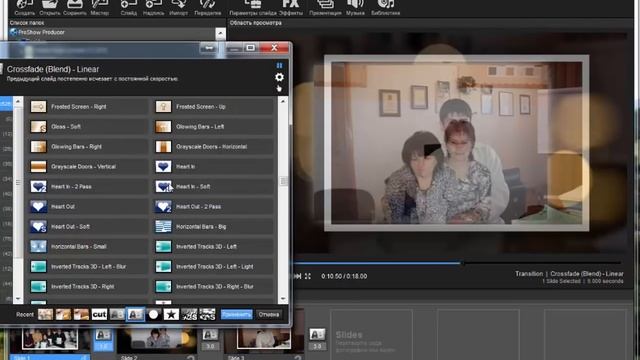Click the Переделка (Remix) toolbar icon
The width and height of the screenshot is (640, 360).
[207, 6]
